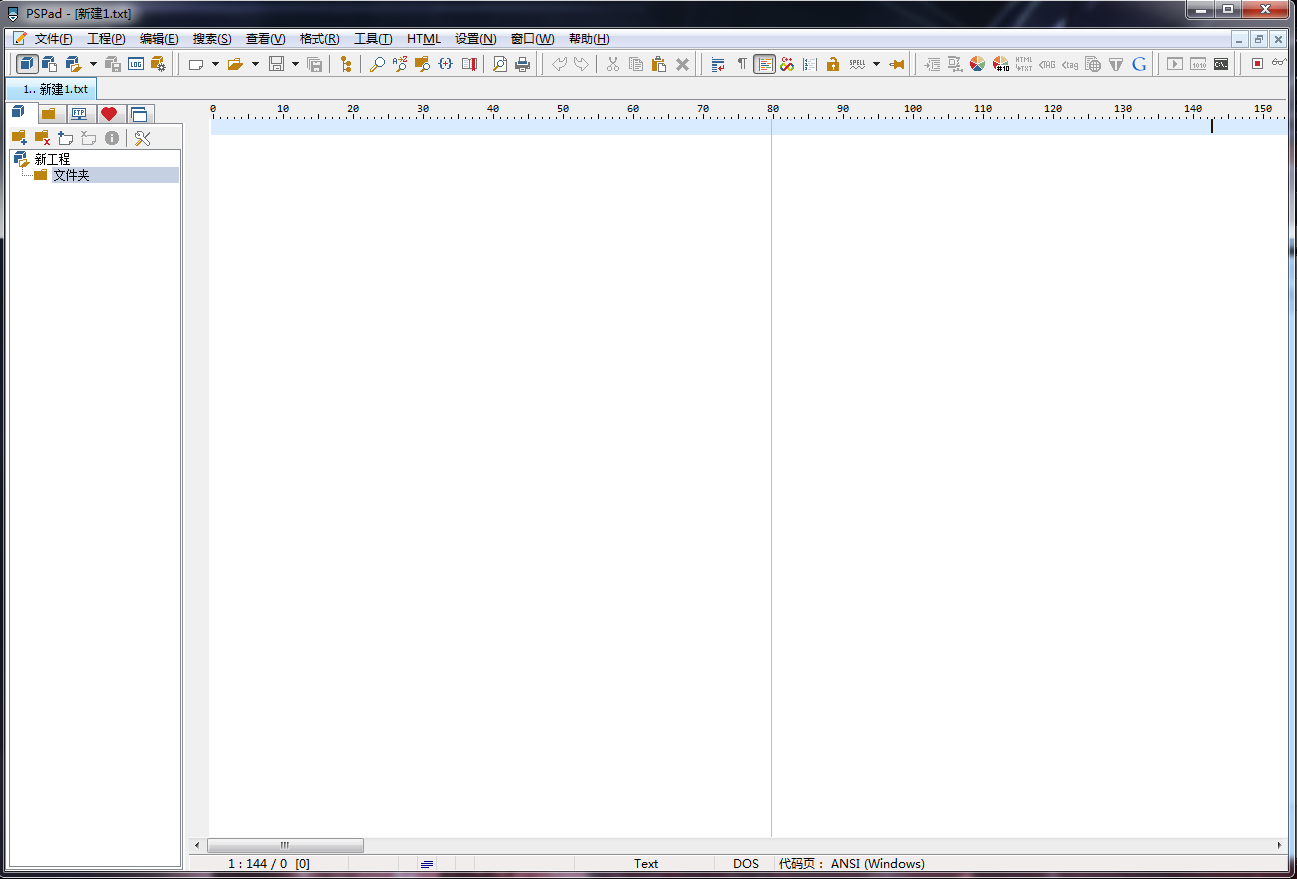Screen dimensions: 1297x879
Task: Click the panel wrench tools icon
Action: tap(142, 138)
